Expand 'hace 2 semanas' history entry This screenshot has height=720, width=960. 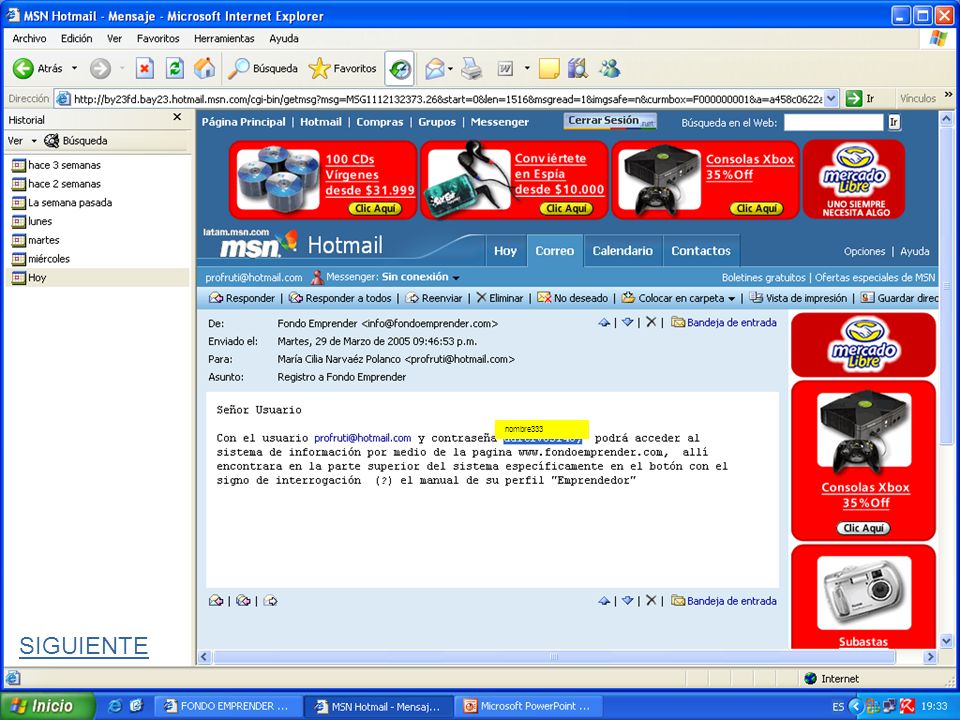tap(56, 184)
